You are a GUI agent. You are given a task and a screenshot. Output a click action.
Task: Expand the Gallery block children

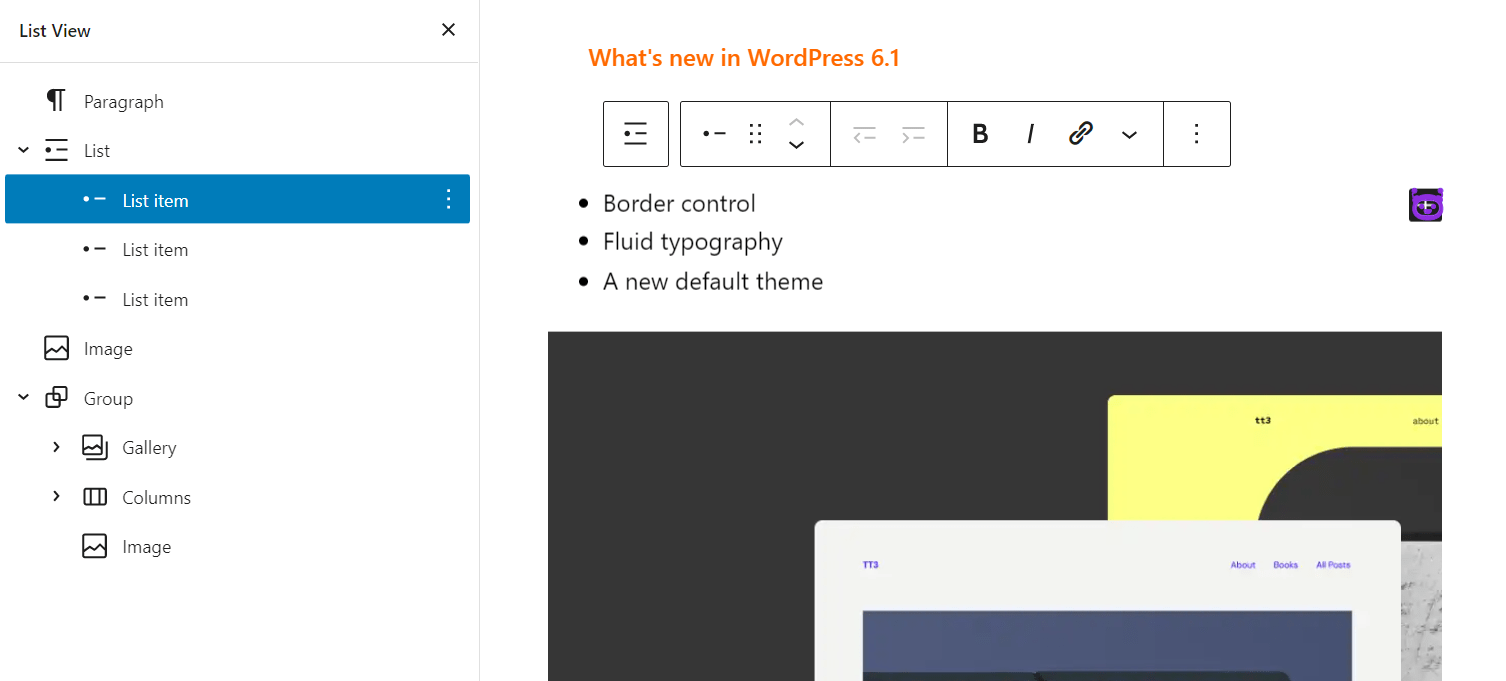click(56, 447)
